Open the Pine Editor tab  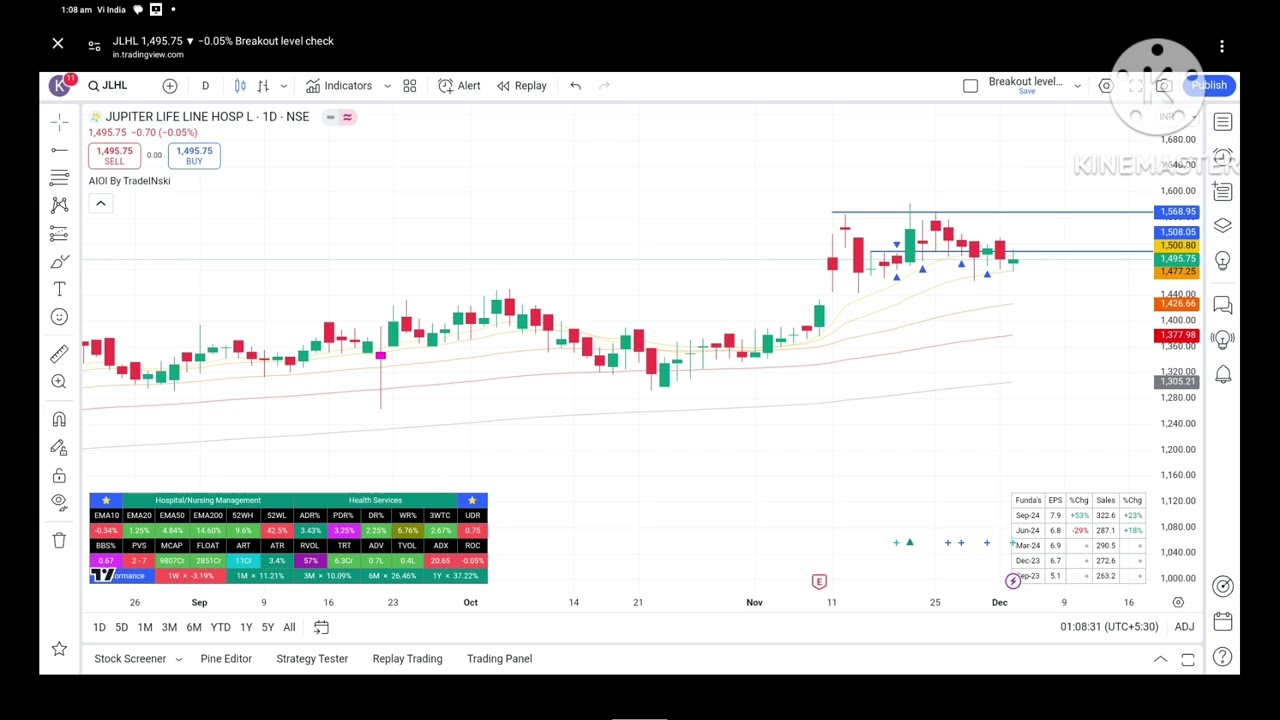point(226,659)
